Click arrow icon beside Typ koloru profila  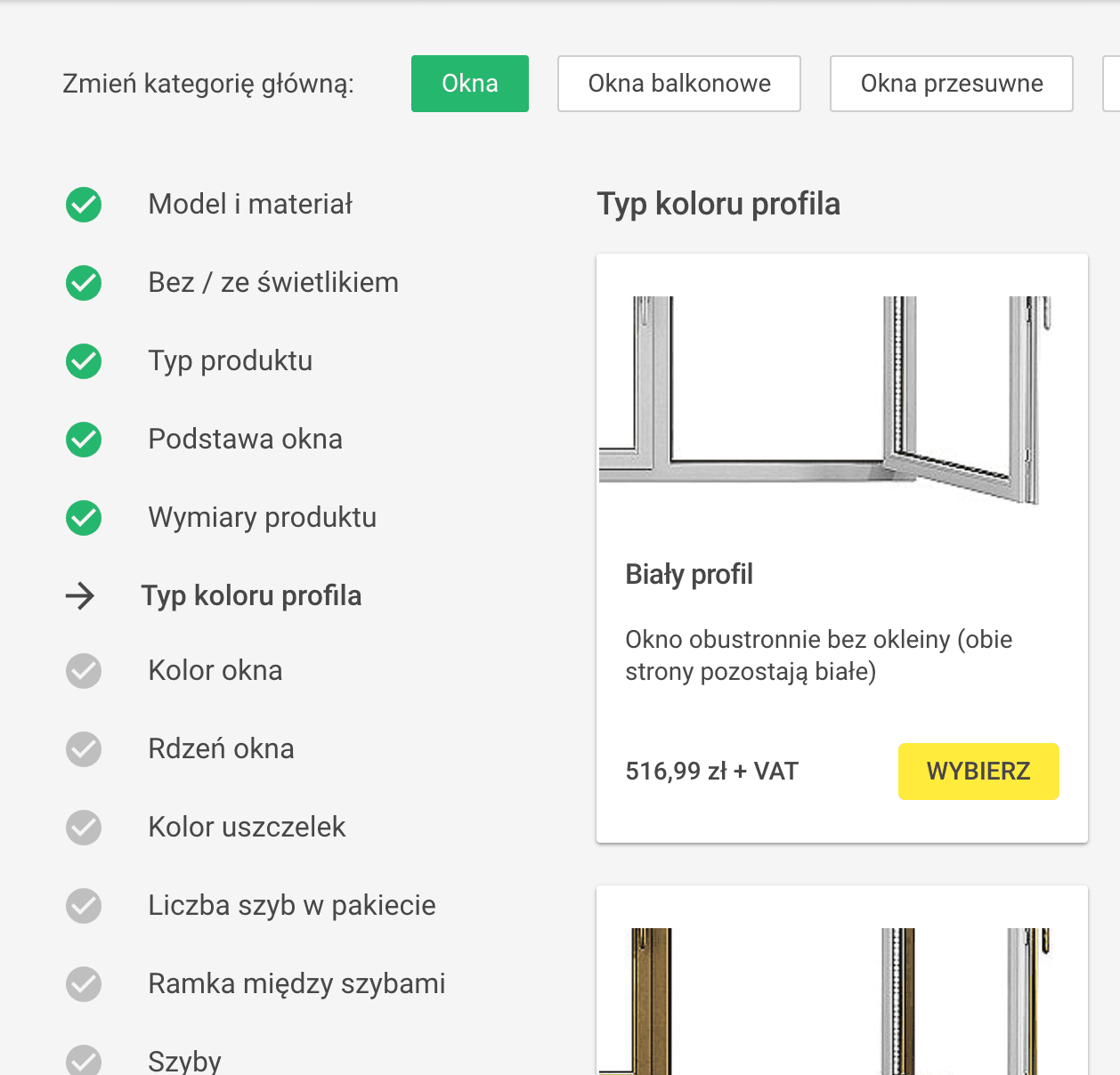(x=80, y=595)
